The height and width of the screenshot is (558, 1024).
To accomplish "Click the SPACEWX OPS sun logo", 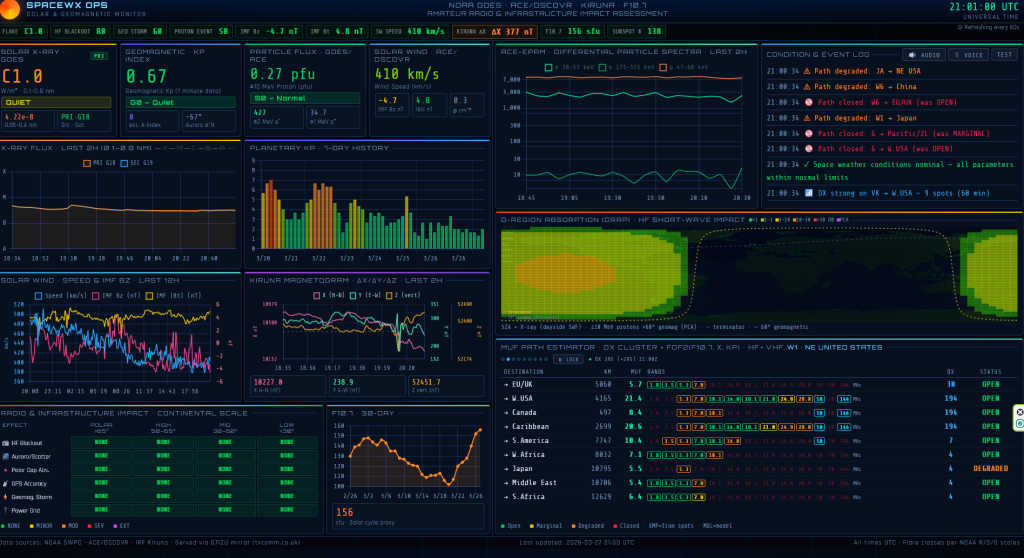I will click(10, 10).
